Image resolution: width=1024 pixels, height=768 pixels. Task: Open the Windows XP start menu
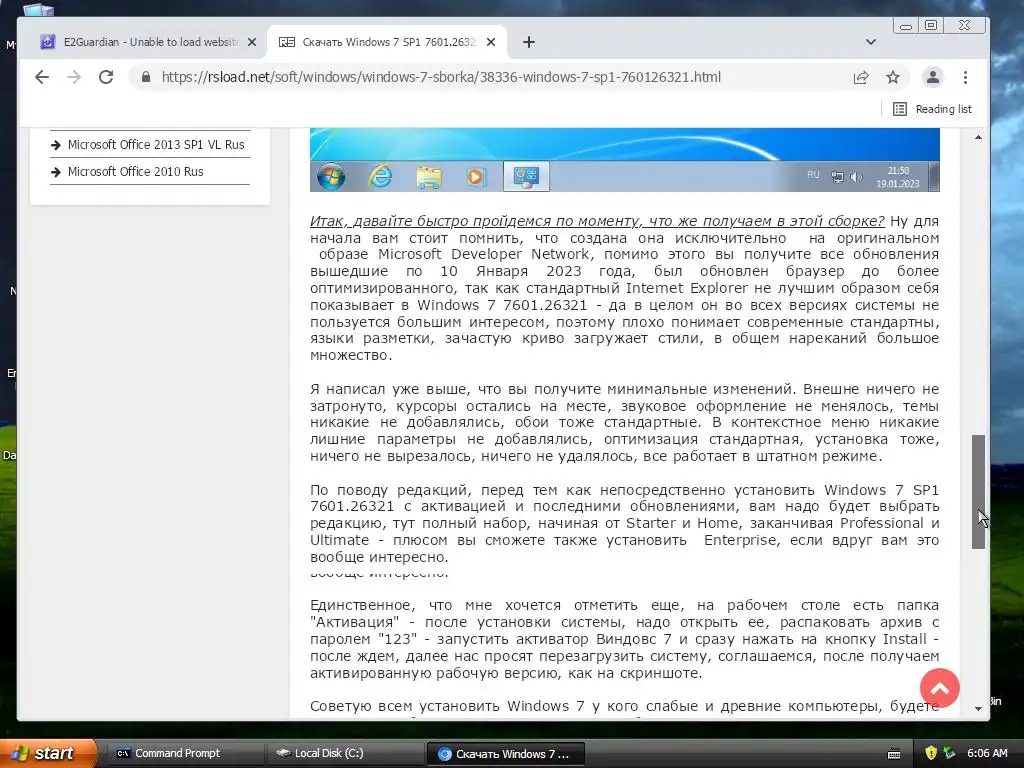47,753
